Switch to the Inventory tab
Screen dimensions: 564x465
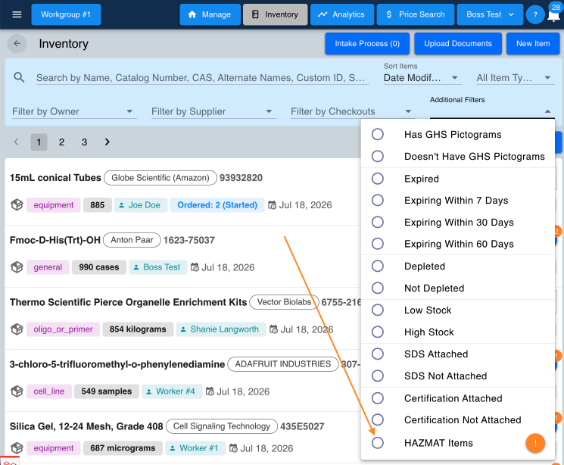point(275,15)
